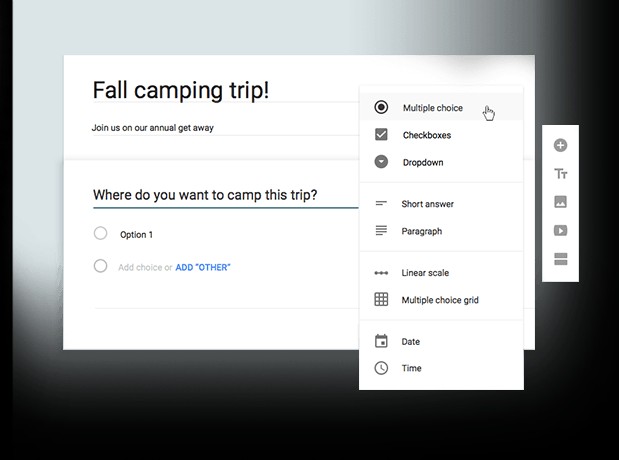Click the Date calendar icon
The height and width of the screenshot is (460, 619).
coord(381,341)
